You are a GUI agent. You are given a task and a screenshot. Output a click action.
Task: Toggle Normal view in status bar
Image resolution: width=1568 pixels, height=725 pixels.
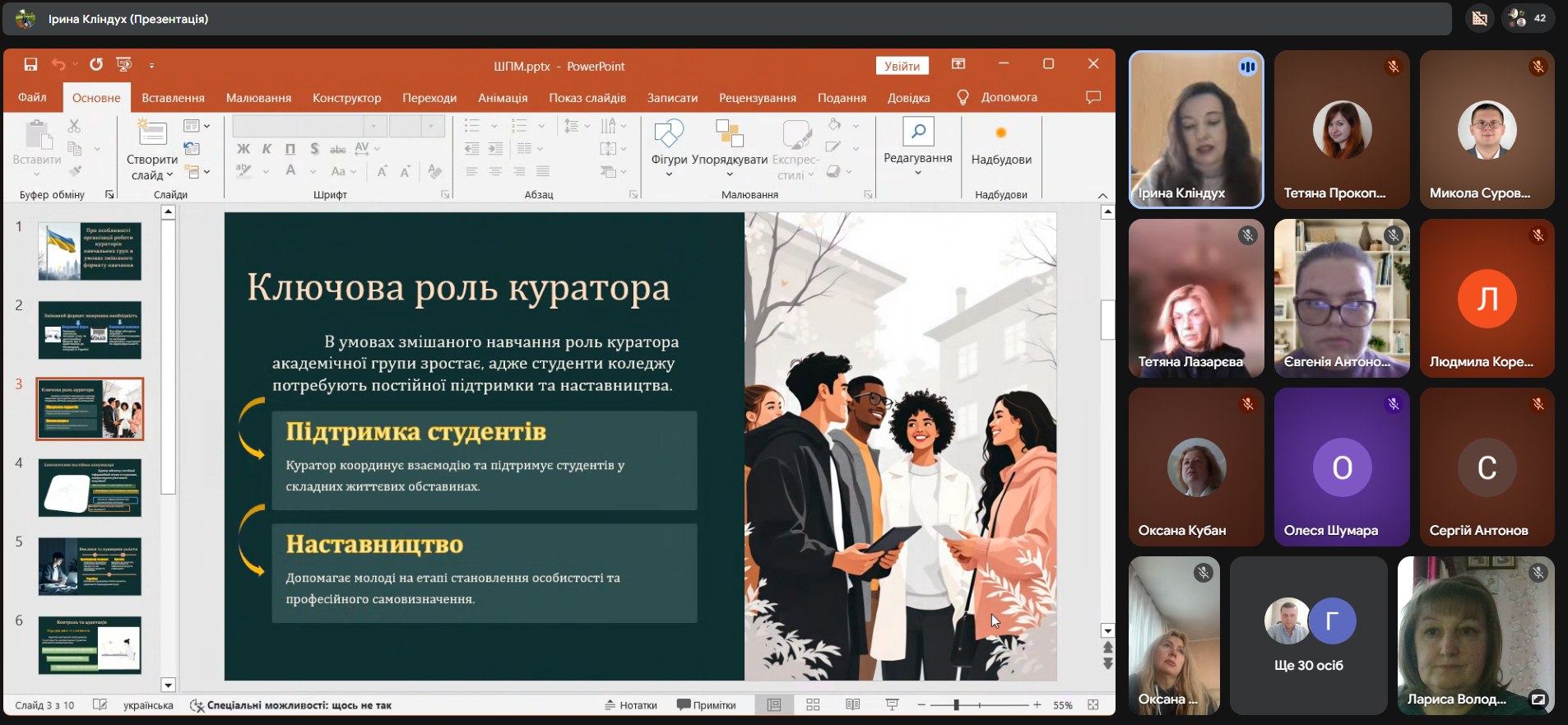pyautogui.click(x=773, y=705)
